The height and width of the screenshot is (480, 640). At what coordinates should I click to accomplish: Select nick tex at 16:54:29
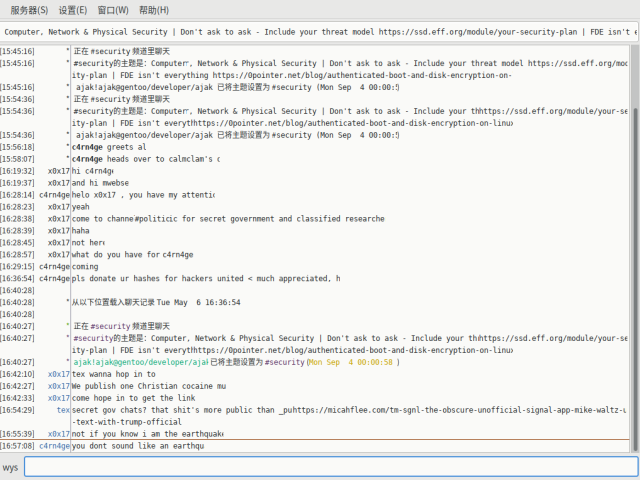63,410
